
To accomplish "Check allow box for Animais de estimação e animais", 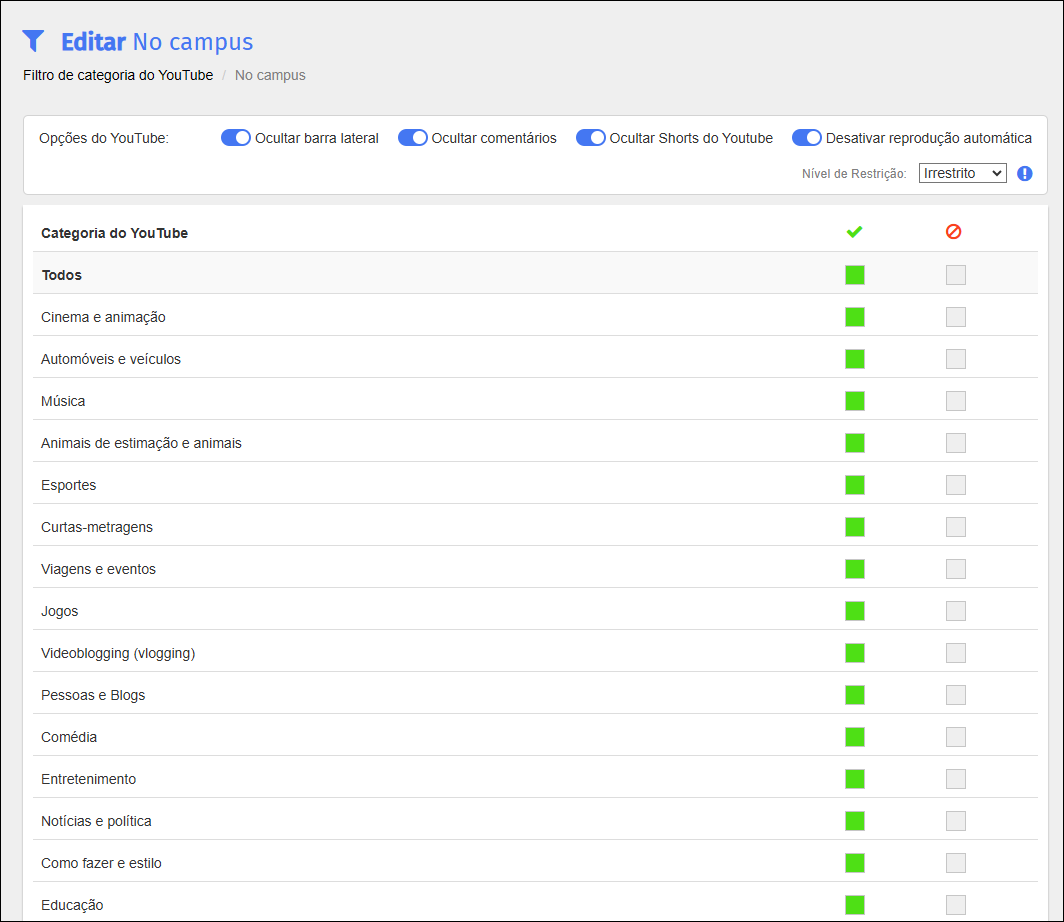I will pyautogui.click(x=855, y=443).
